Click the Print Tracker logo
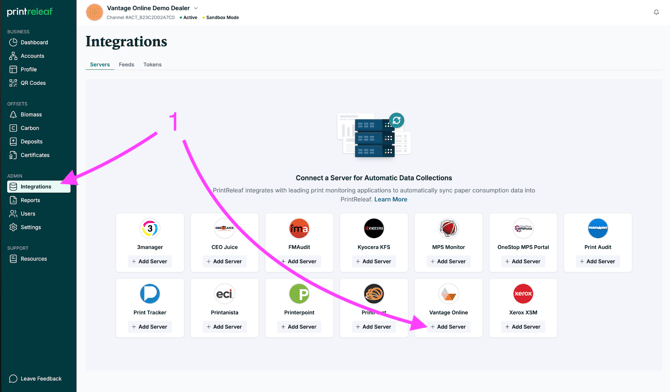 150,294
